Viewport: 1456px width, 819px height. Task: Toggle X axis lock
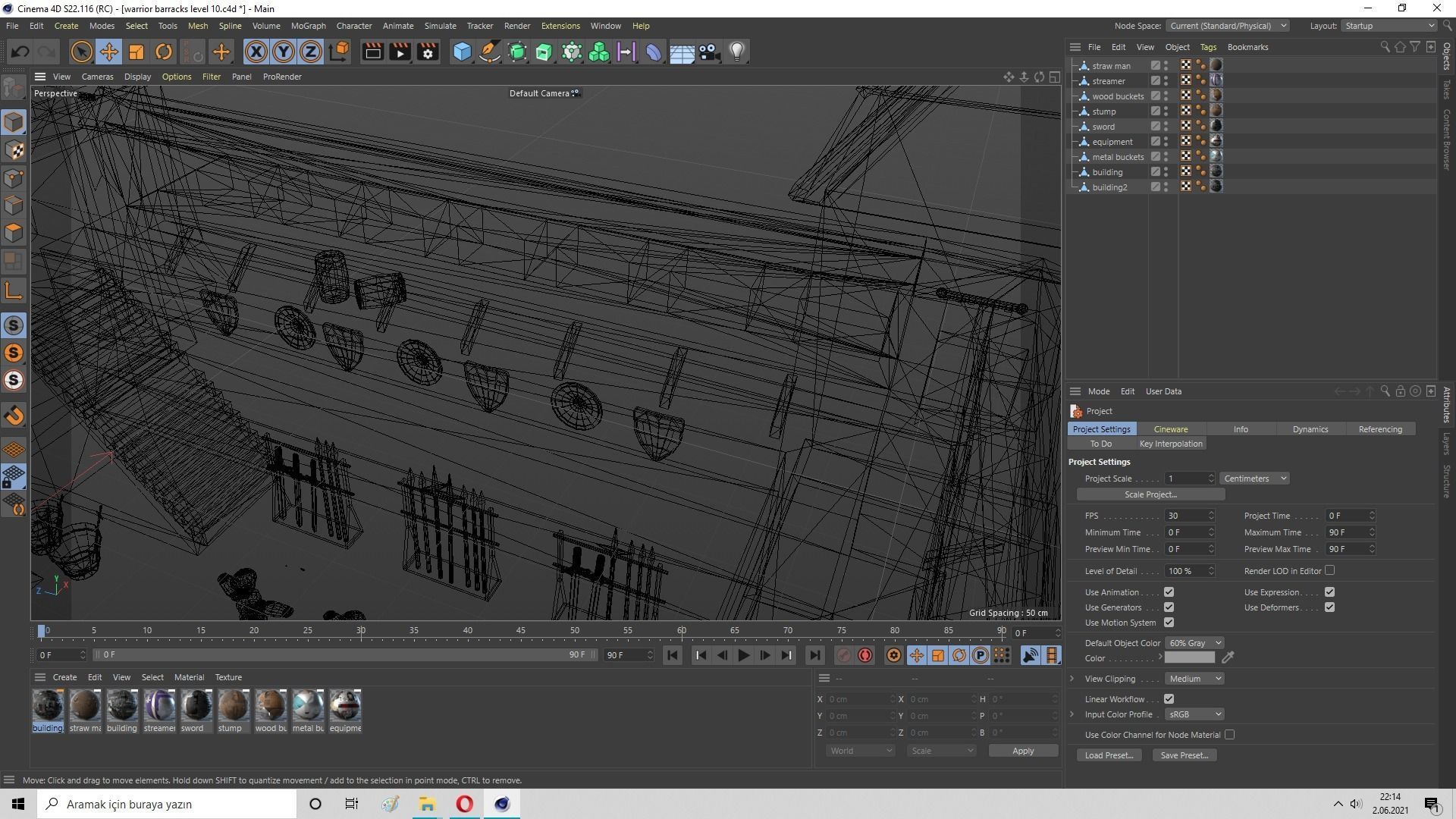(x=256, y=52)
